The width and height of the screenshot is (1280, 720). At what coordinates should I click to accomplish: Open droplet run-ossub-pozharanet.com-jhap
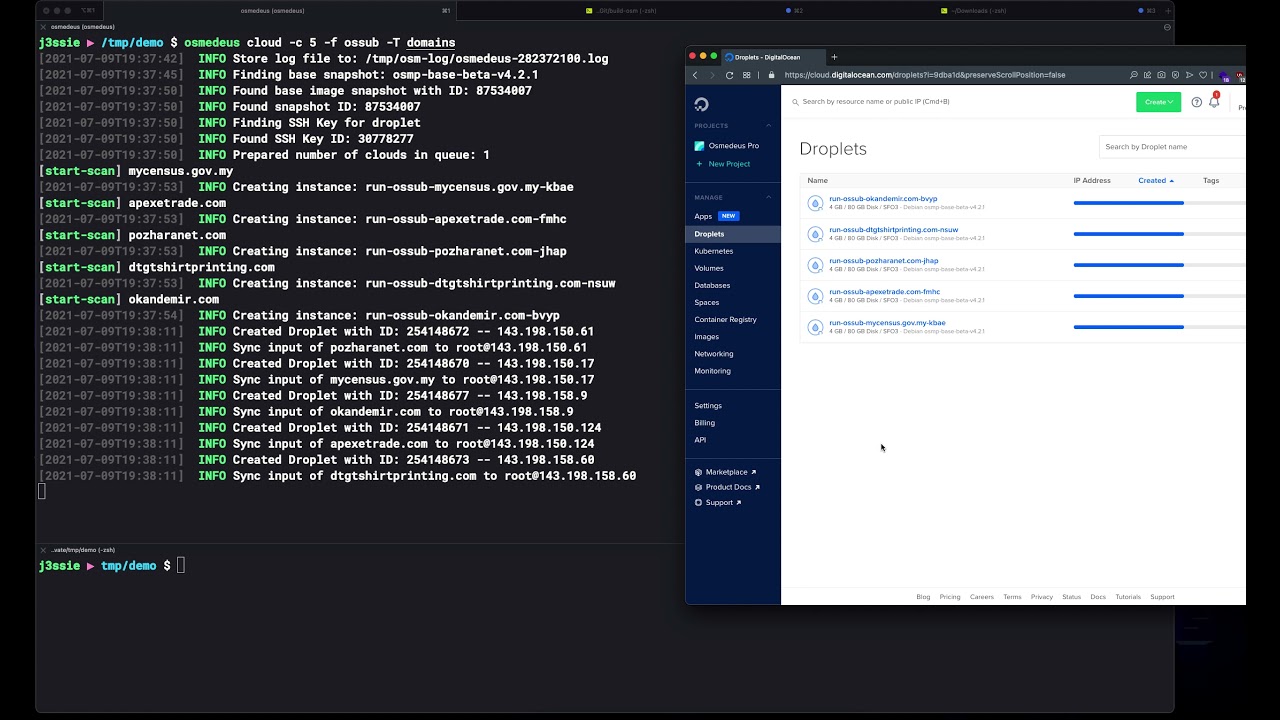883,261
